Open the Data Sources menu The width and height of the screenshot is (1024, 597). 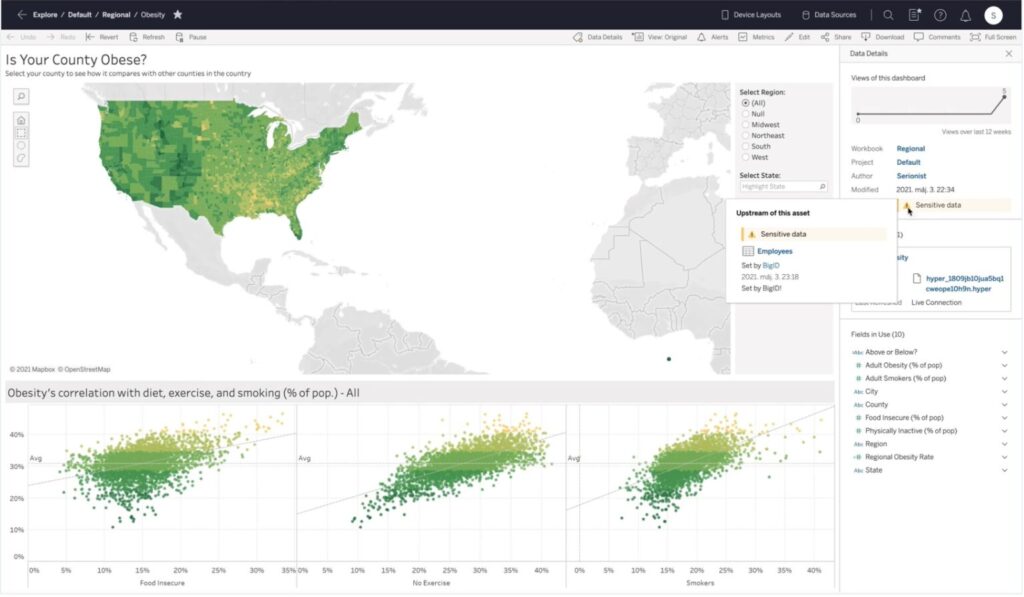828,15
